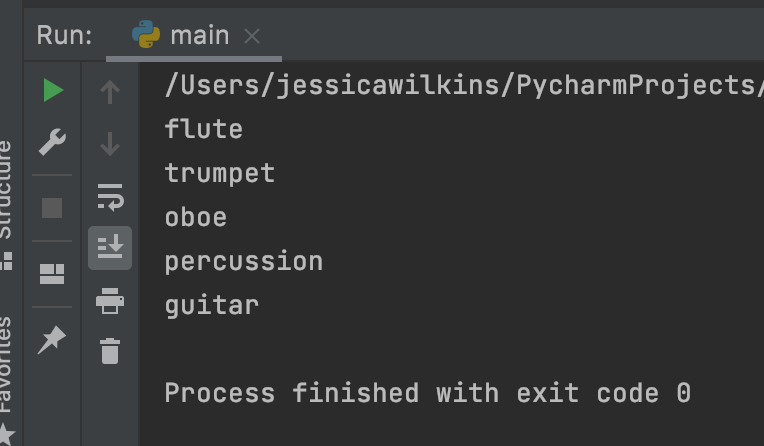This screenshot has width=764, height=446.
Task: Close the main run tab
Action: coord(252,37)
